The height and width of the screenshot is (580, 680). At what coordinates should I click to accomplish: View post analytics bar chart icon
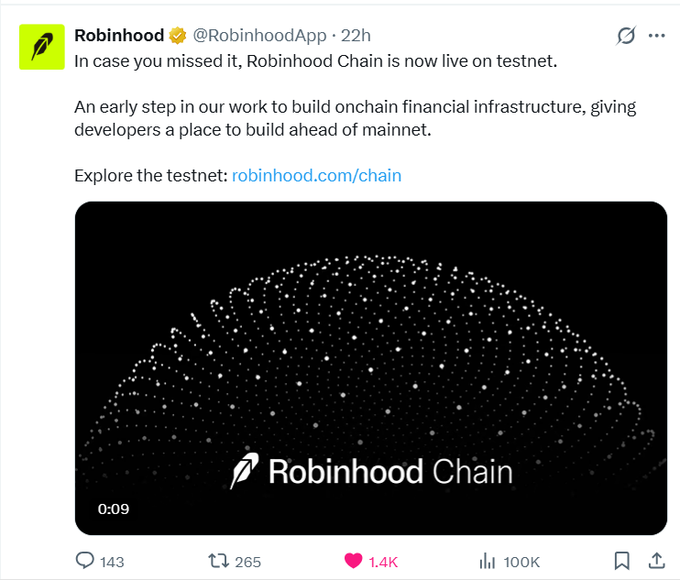pyautogui.click(x=488, y=561)
